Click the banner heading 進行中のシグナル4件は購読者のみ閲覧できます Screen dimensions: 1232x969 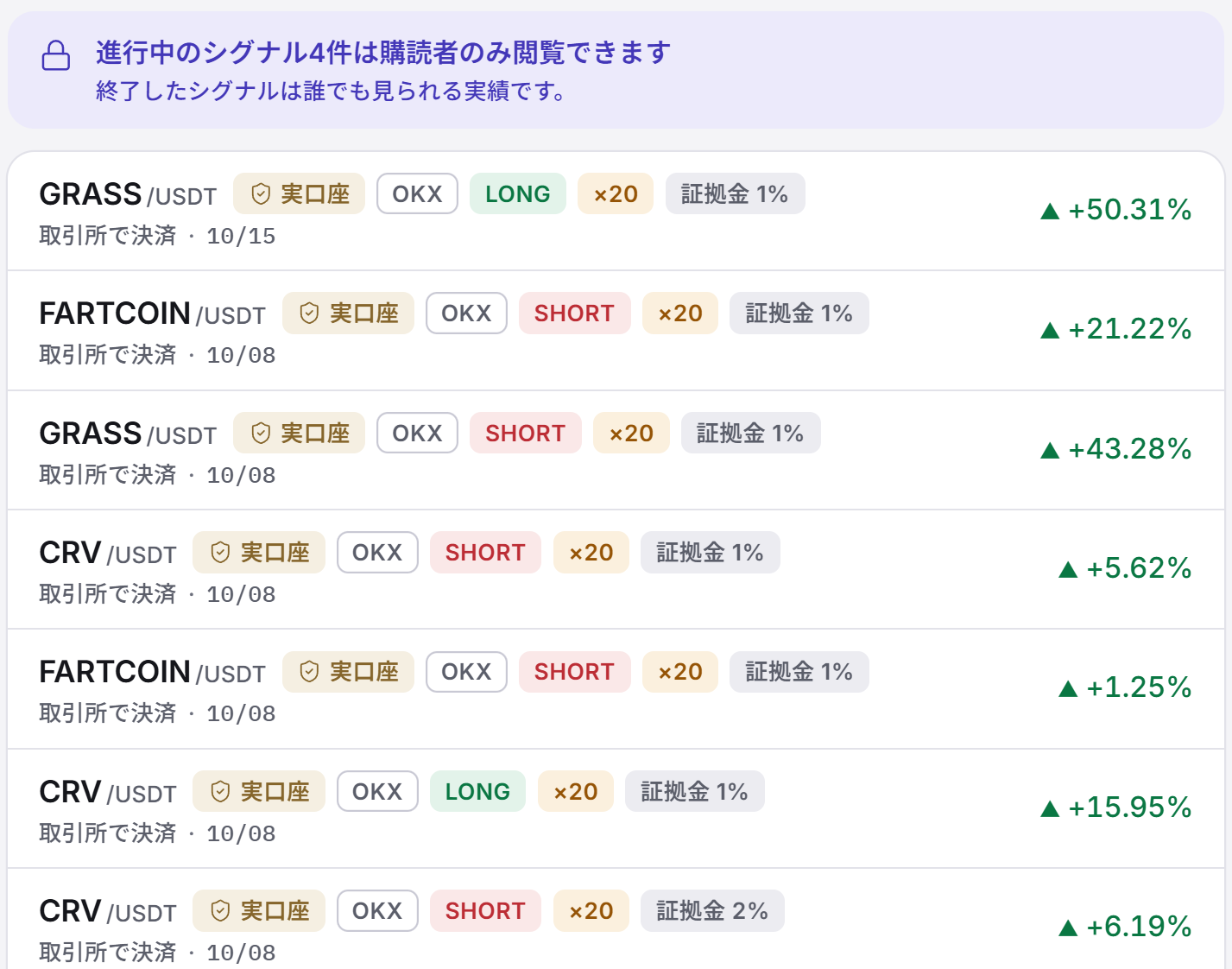383,52
